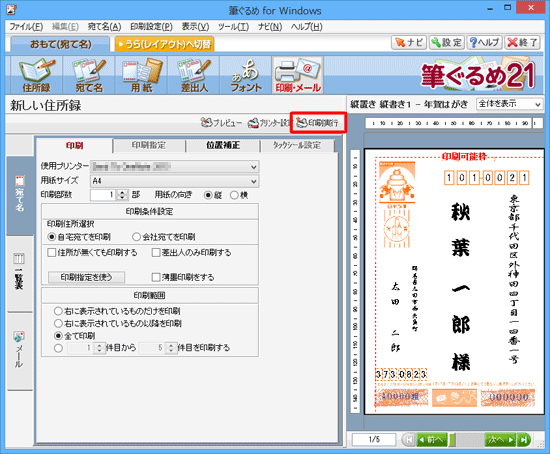Open the 差出人 sender tool
The image size is (550, 454).
point(194,75)
